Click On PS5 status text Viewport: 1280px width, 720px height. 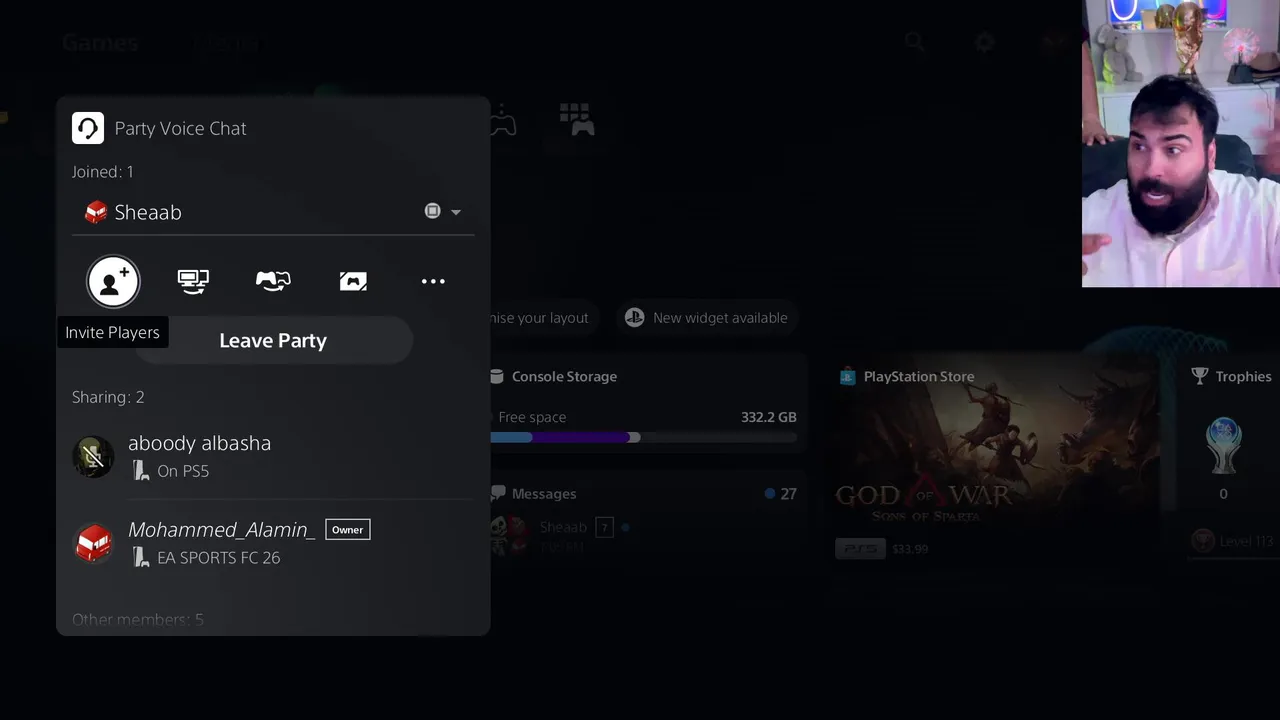pos(183,471)
